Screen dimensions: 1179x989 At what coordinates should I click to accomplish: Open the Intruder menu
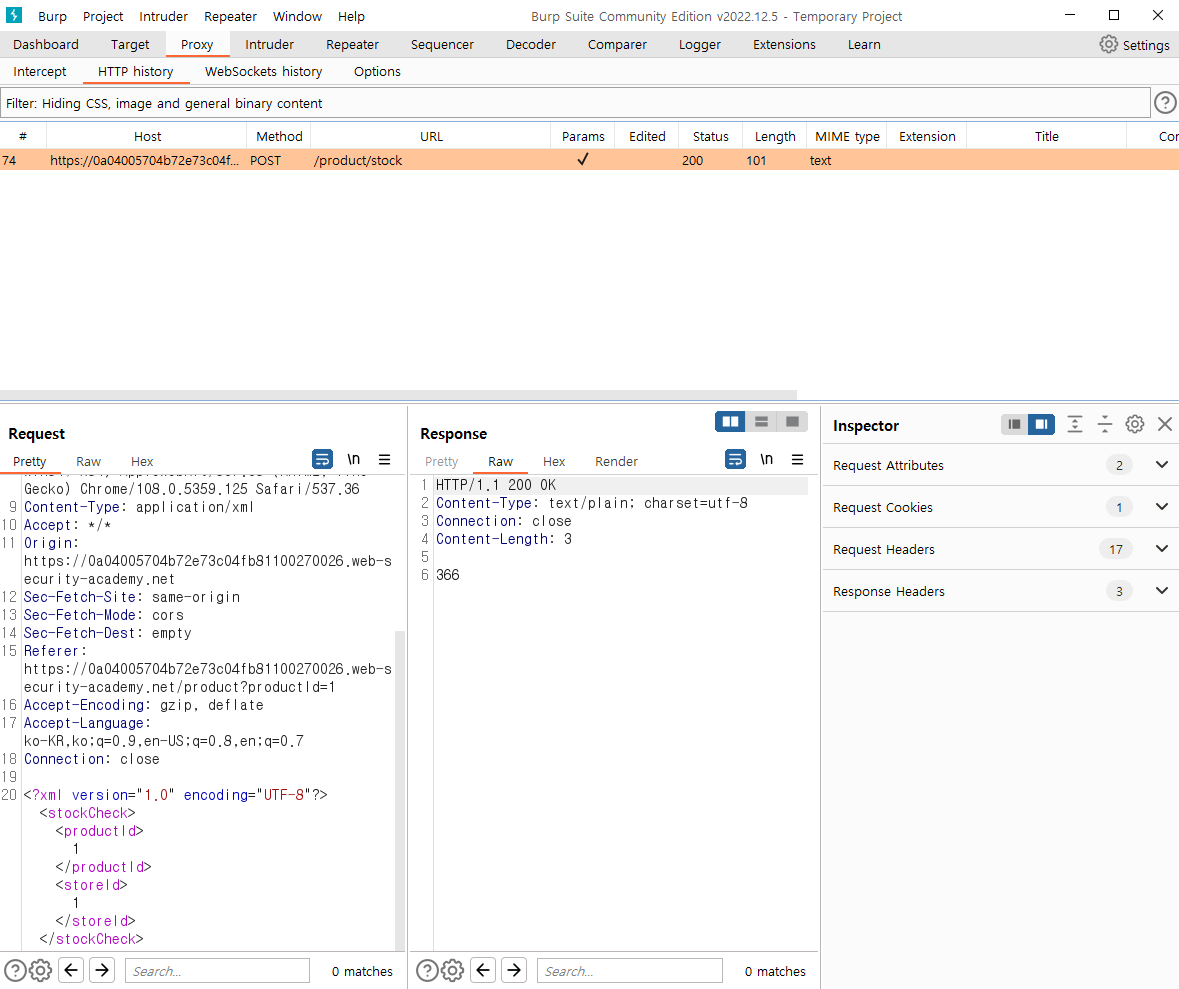point(163,16)
